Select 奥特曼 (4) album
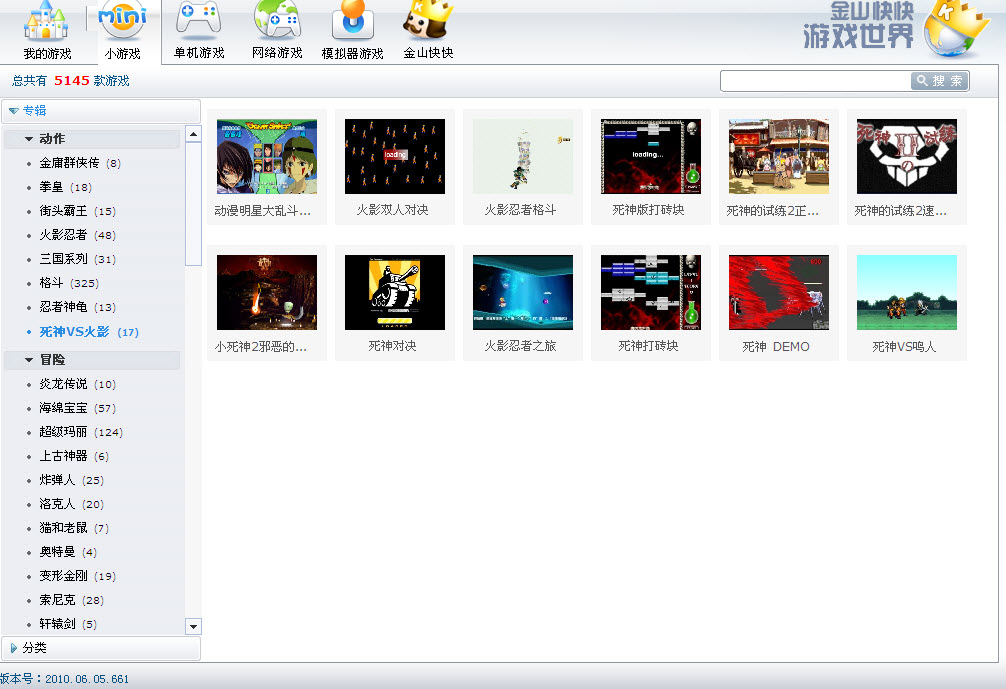The image size is (1006, 689). point(68,552)
